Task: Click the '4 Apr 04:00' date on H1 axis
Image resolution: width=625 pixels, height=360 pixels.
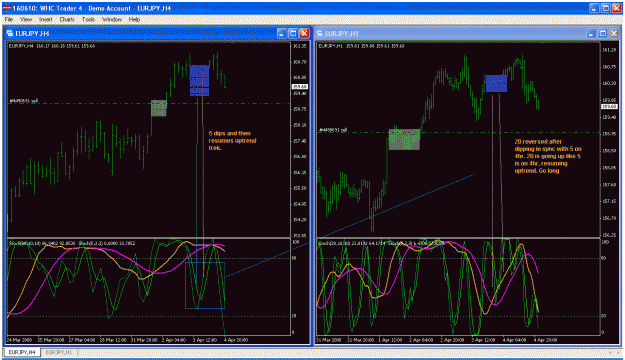Action: click(514, 340)
